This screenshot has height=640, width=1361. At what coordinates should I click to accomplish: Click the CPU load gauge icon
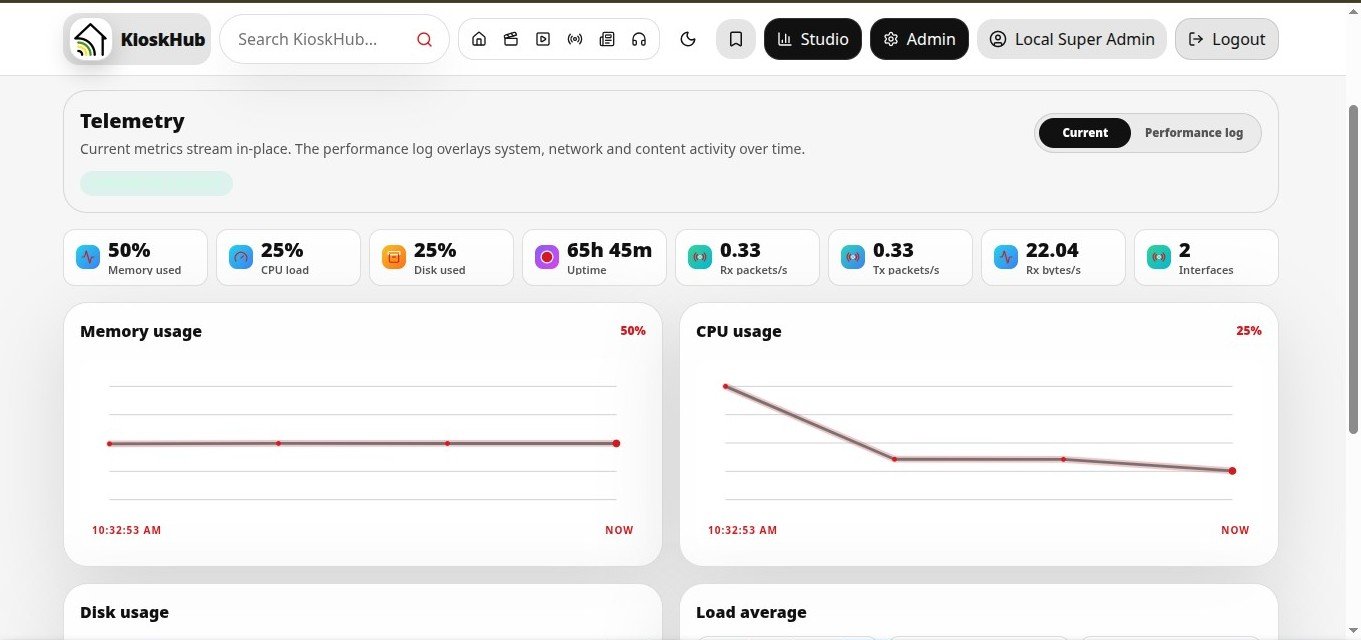pos(241,257)
